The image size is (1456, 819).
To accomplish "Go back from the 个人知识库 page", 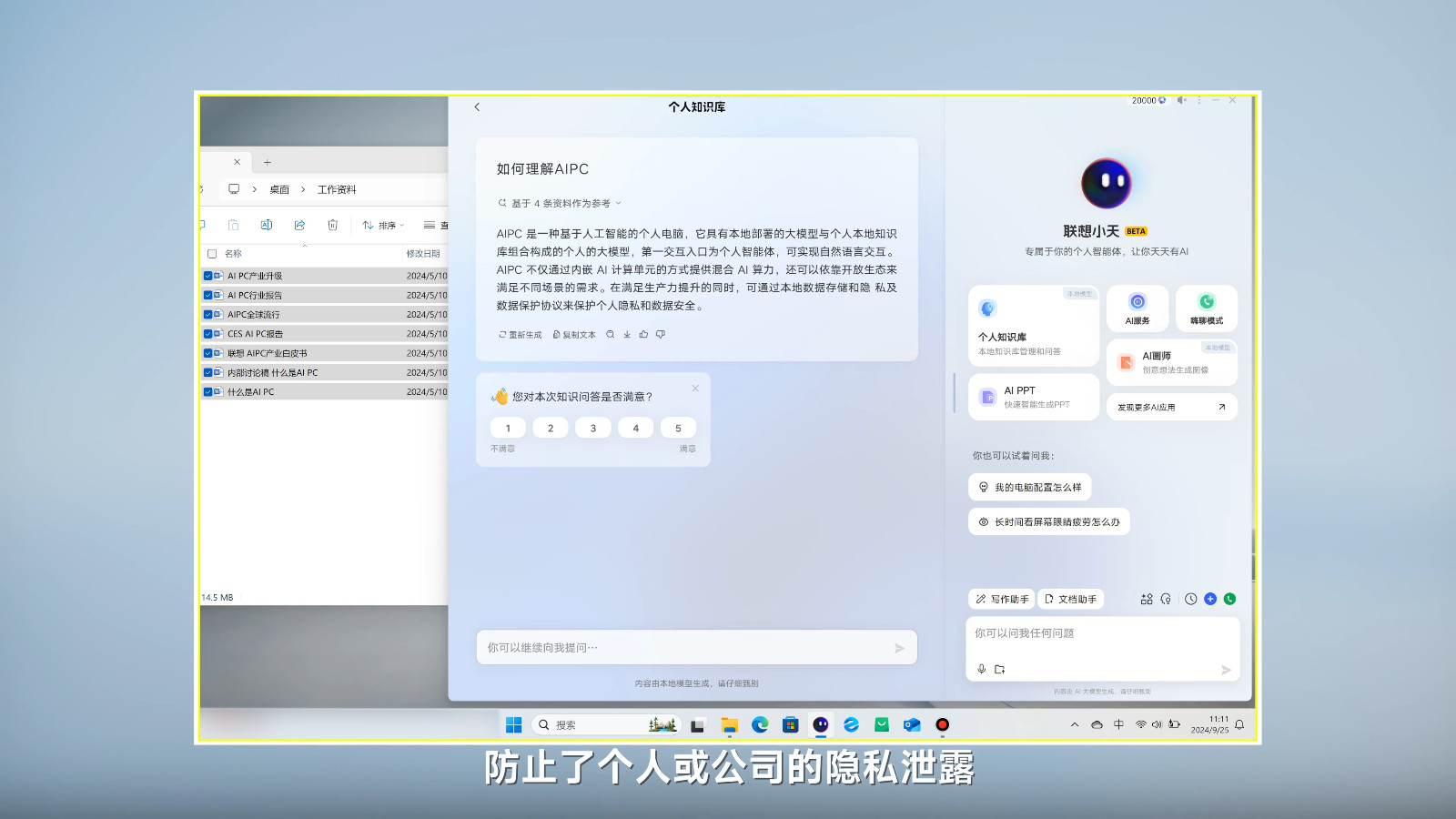I will 477,107.
